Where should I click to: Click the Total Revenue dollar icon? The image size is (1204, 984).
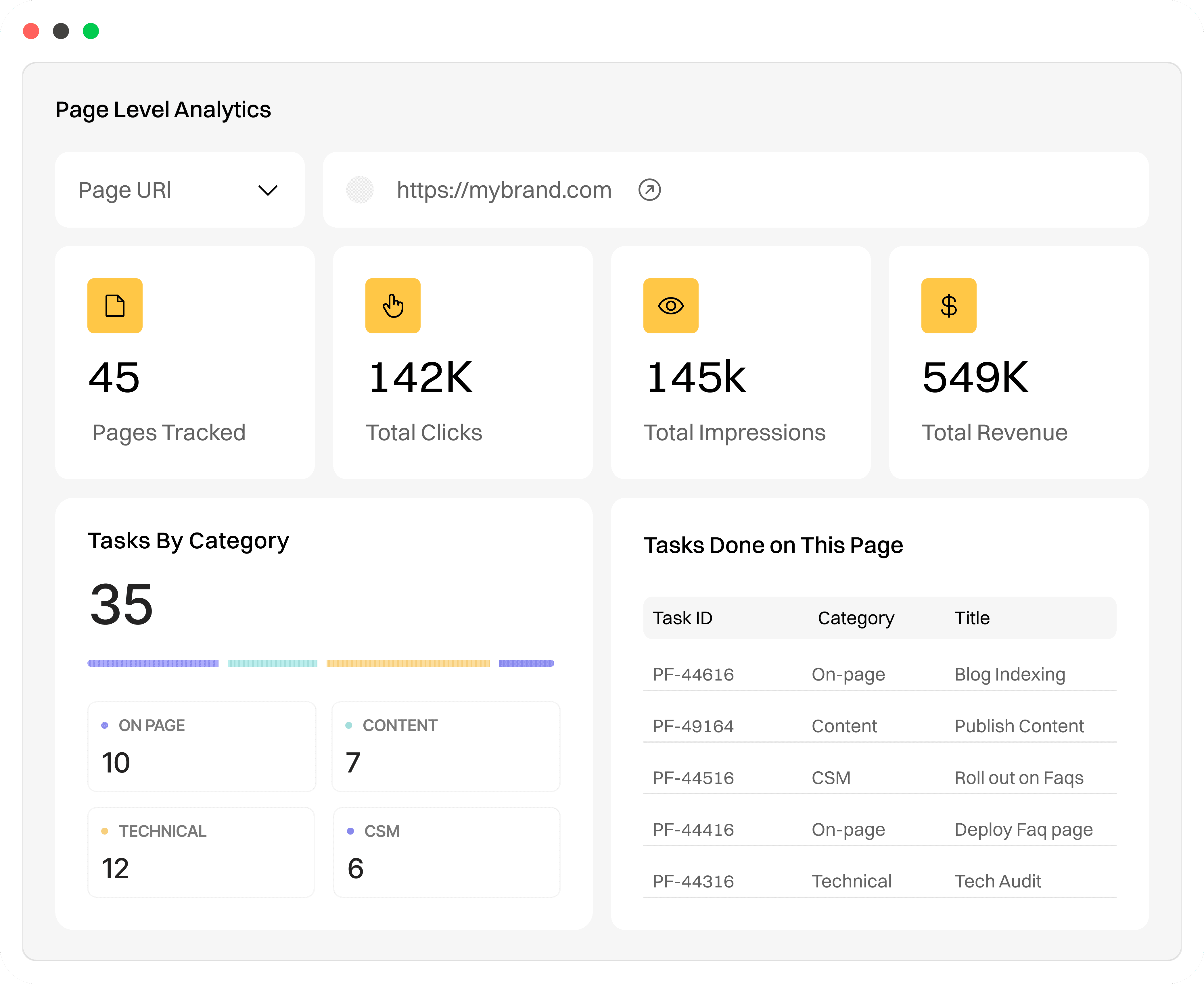point(948,305)
